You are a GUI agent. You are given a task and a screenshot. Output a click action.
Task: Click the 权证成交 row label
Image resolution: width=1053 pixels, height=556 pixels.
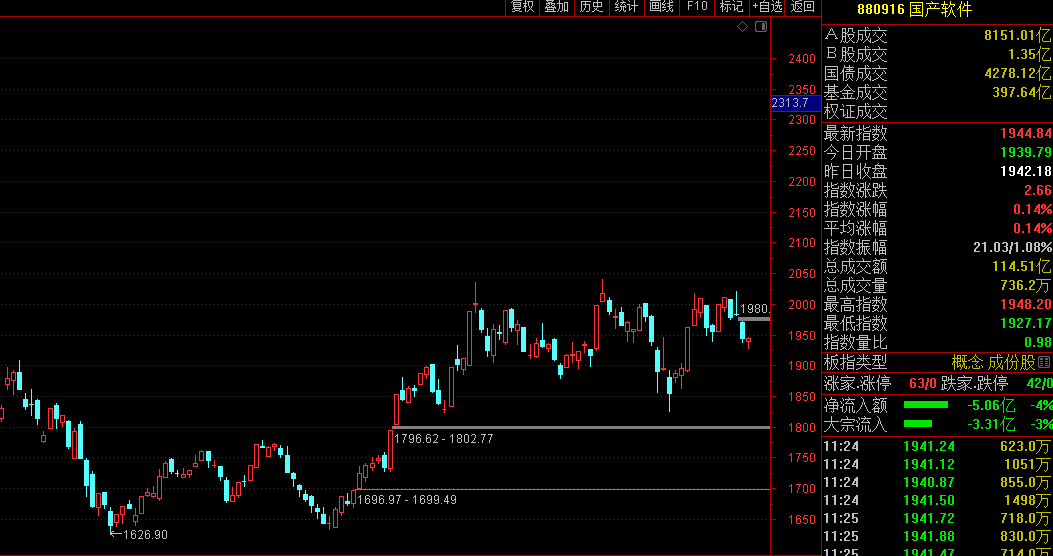point(856,111)
